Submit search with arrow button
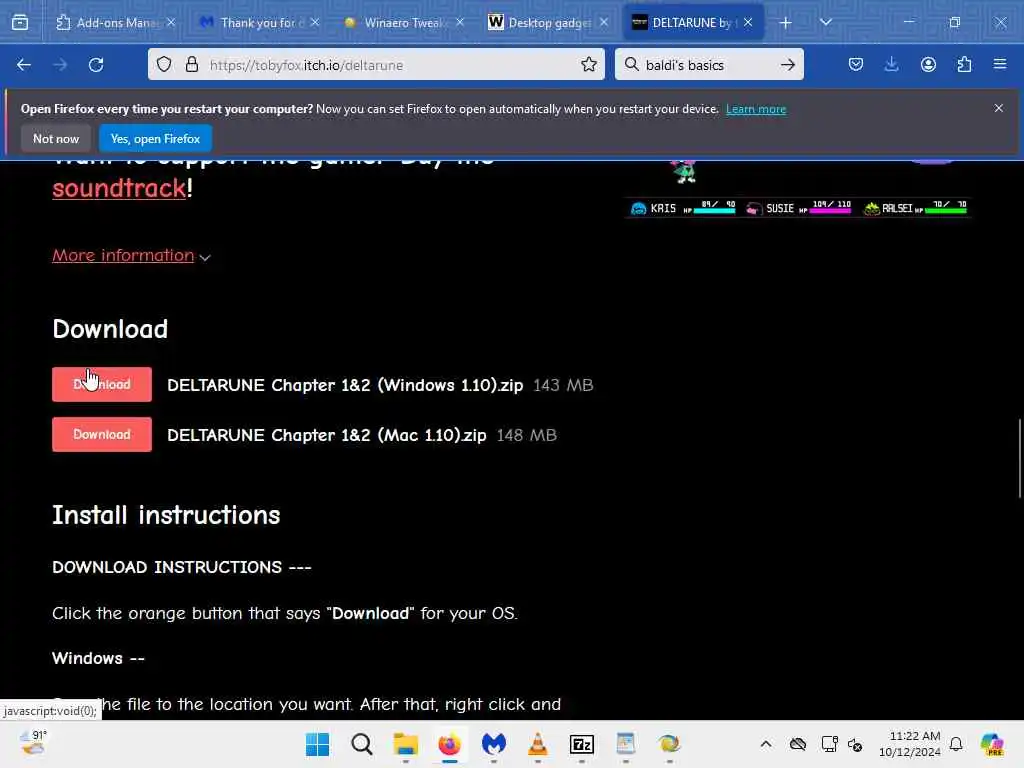 point(788,65)
